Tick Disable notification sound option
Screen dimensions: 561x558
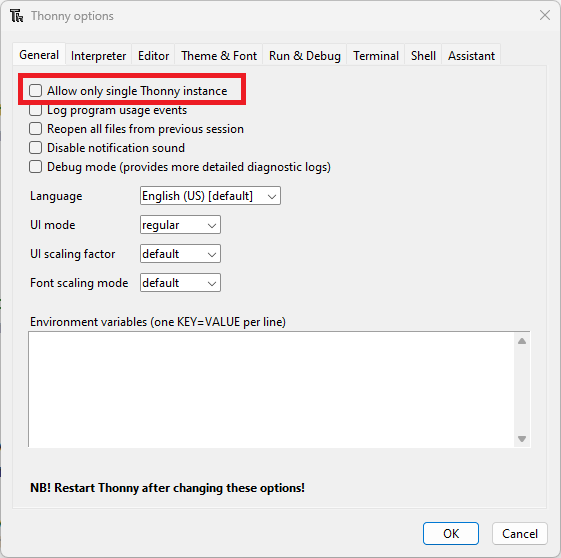(35, 148)
